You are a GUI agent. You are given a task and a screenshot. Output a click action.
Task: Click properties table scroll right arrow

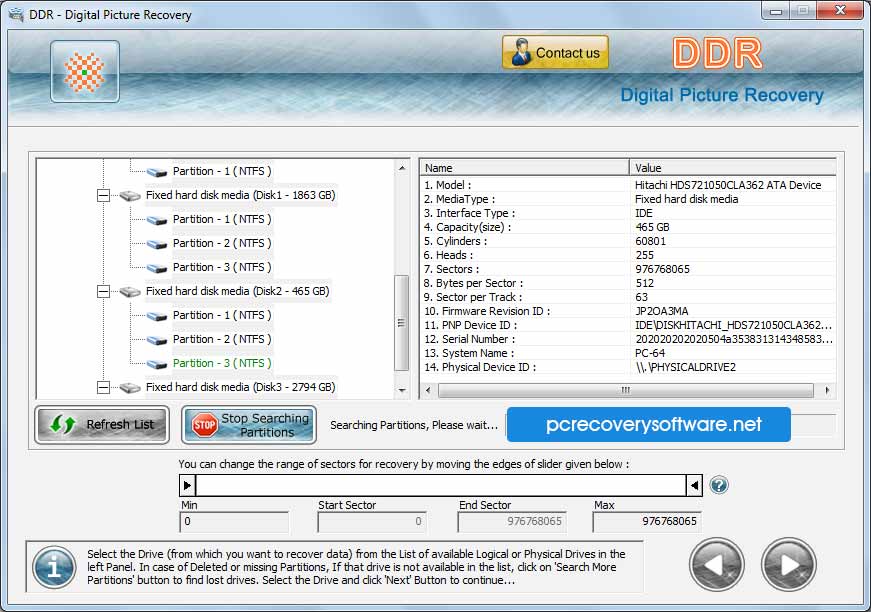click(x=827, y=390)
